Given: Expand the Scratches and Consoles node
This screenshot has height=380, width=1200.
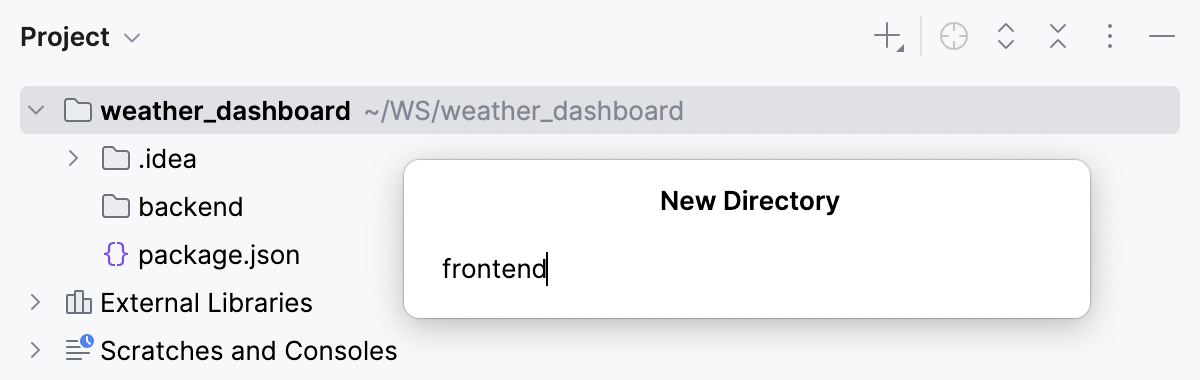Looking at the screenshot, I should (36, 350).
